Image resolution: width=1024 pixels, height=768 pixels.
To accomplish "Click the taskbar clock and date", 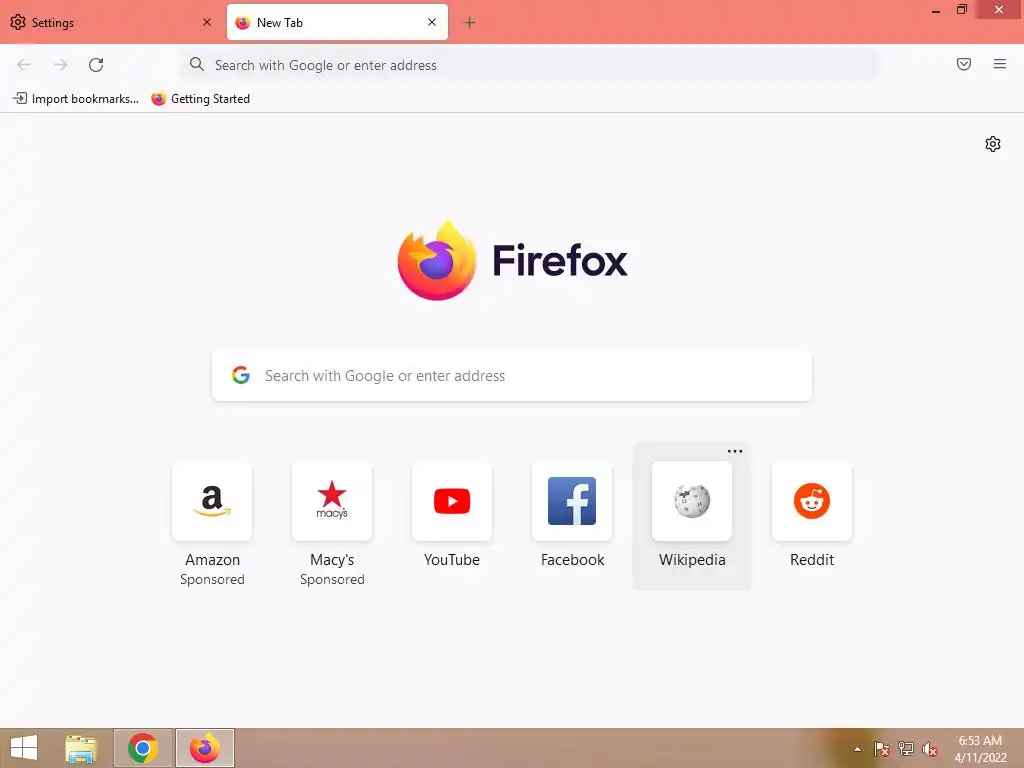I will 980,749.
